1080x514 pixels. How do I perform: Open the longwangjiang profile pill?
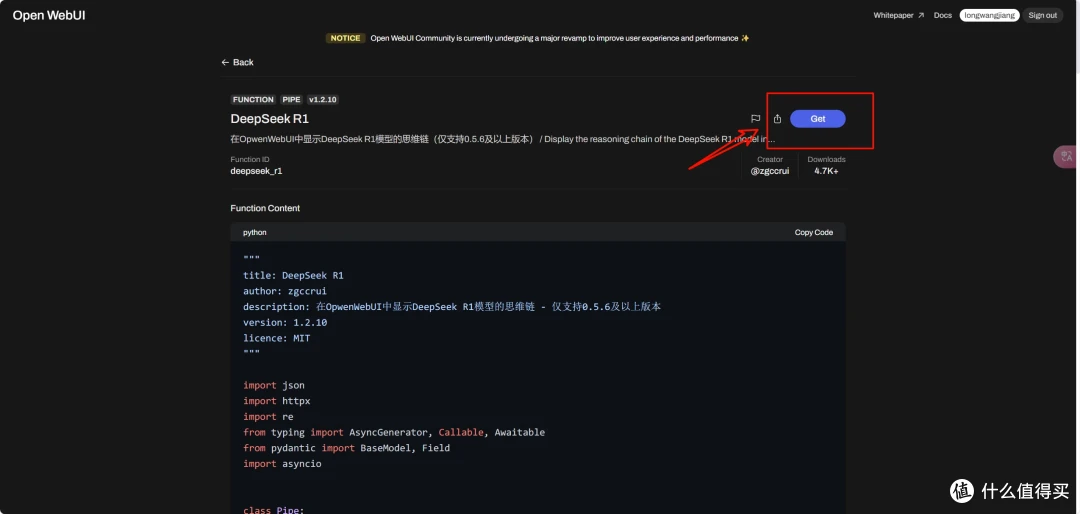[x=989, y=15]
